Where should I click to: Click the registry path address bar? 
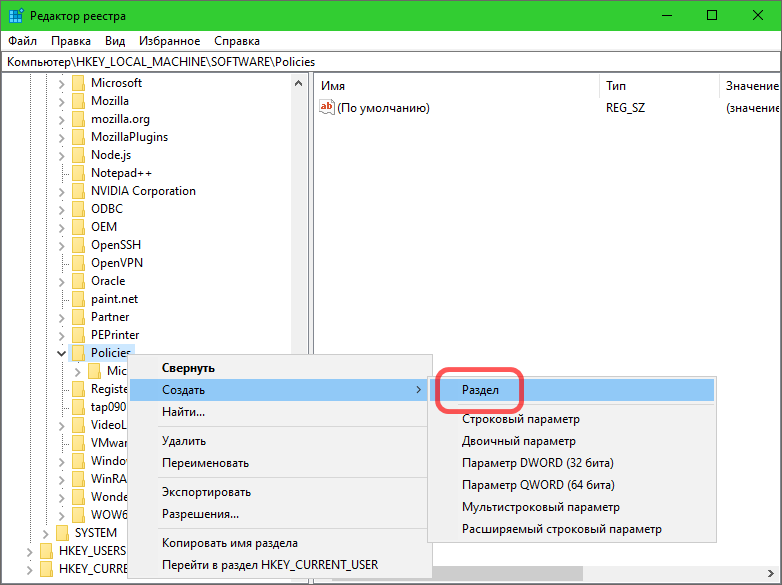(x=390, y=62)
